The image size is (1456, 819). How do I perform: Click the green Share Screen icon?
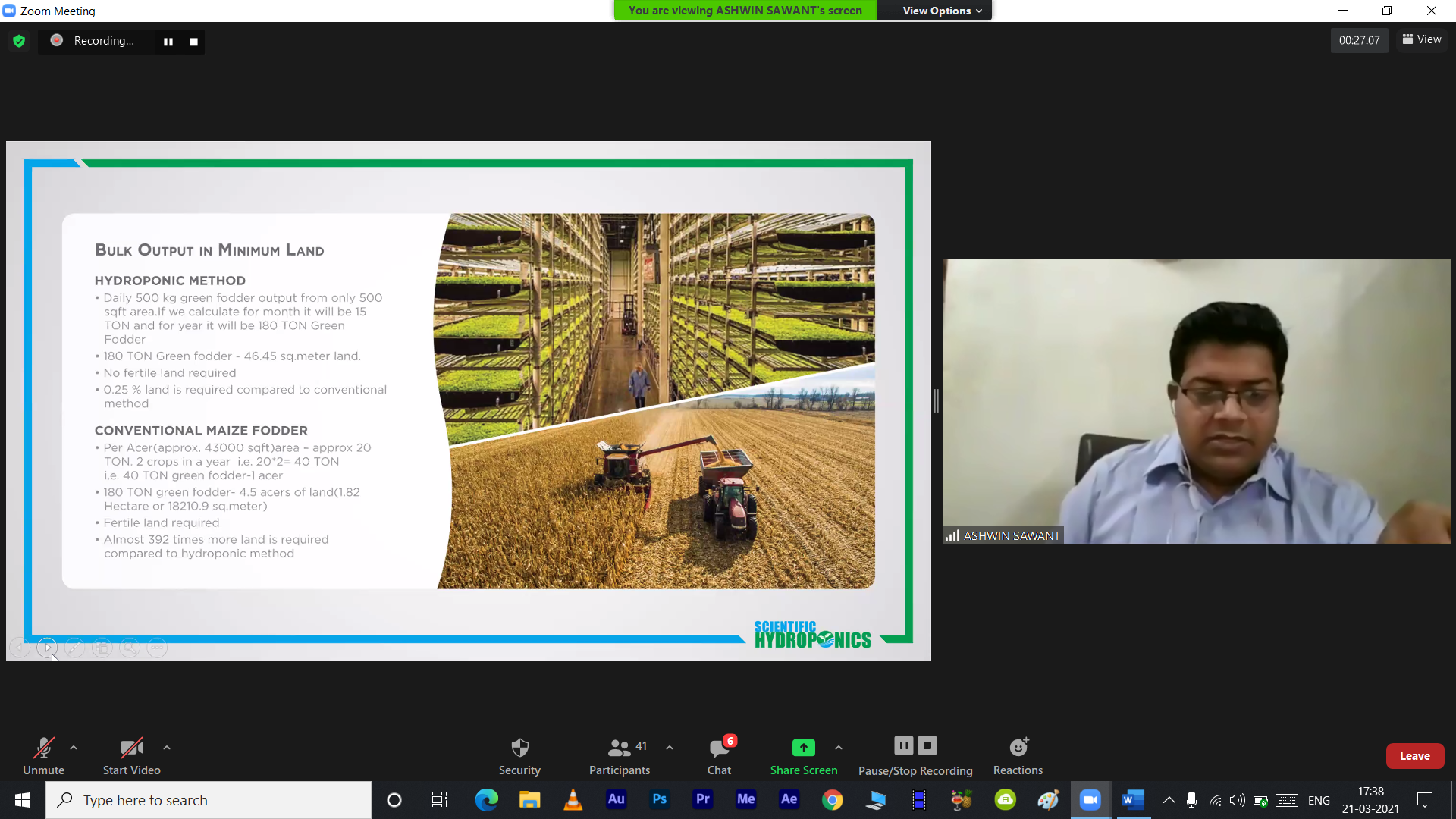coord(803,748)
